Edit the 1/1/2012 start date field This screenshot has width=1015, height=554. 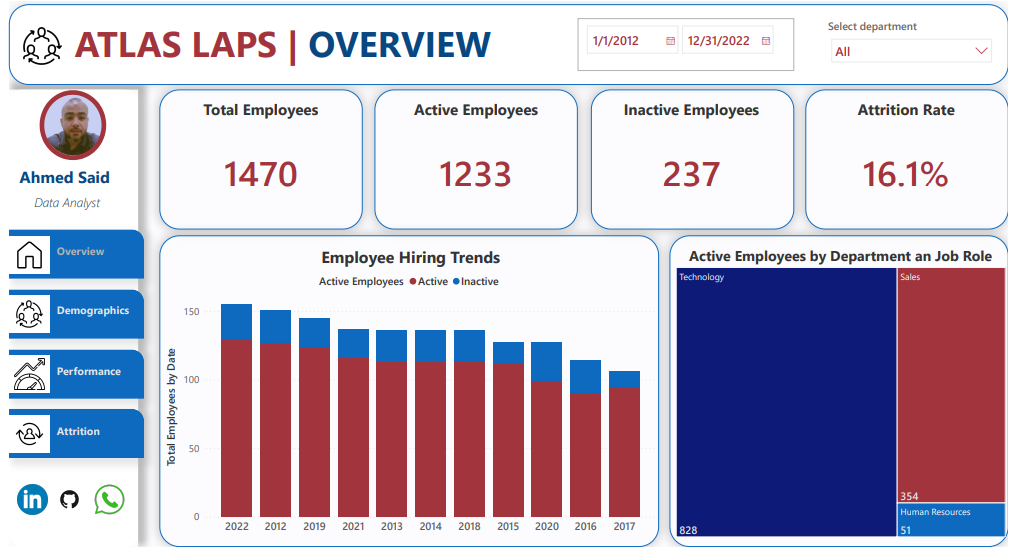coord(620,41)
